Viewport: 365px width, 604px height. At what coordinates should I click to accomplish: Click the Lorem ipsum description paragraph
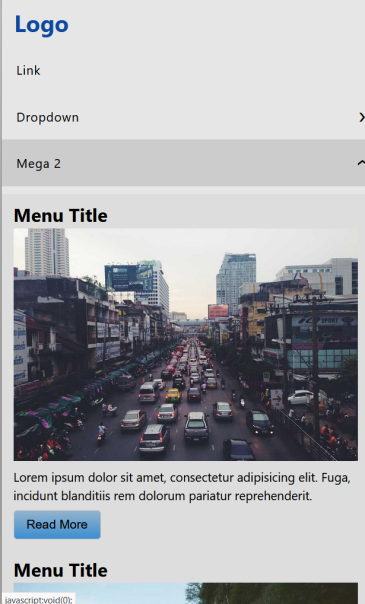pos(182,487)
